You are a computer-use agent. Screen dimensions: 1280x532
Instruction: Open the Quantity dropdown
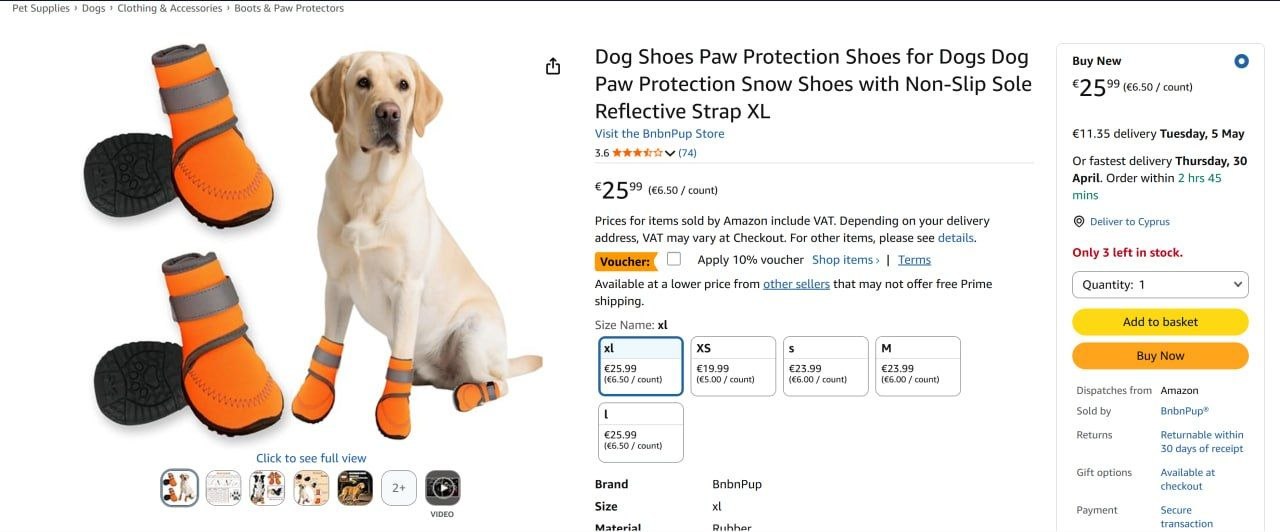[1160, 285]
